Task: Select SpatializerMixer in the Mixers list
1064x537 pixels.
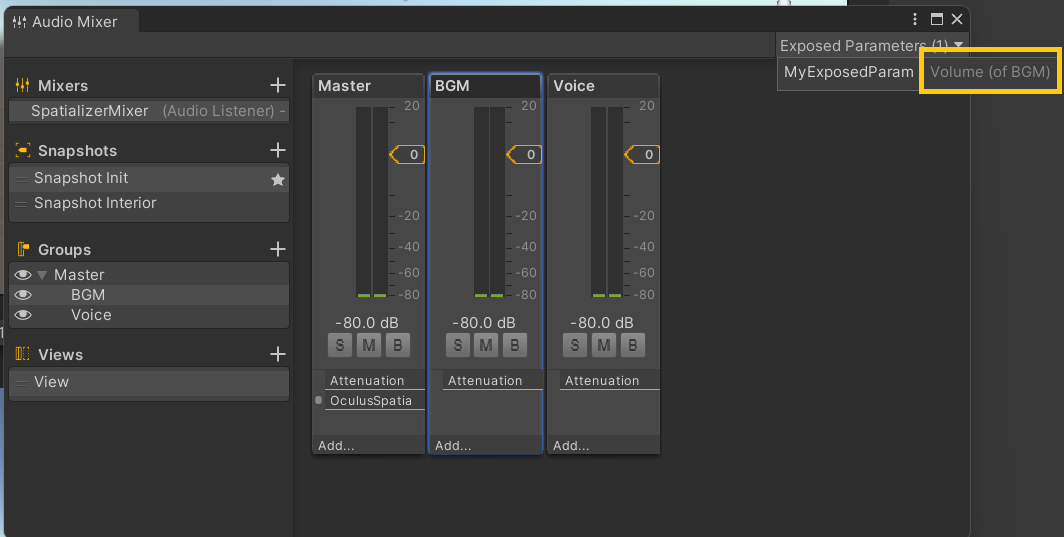Action: click(x=149, y=111)
